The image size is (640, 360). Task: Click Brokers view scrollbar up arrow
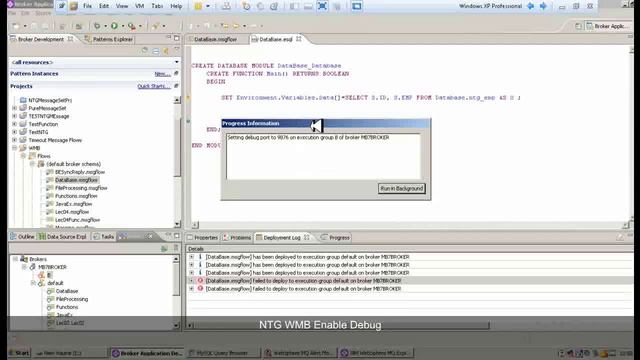pyautogui.click(x=176, y=259)
